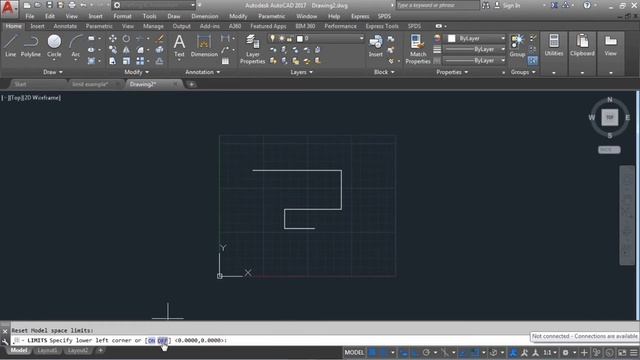
Task: Open Layer Properties manager
Action: point(252,49)
